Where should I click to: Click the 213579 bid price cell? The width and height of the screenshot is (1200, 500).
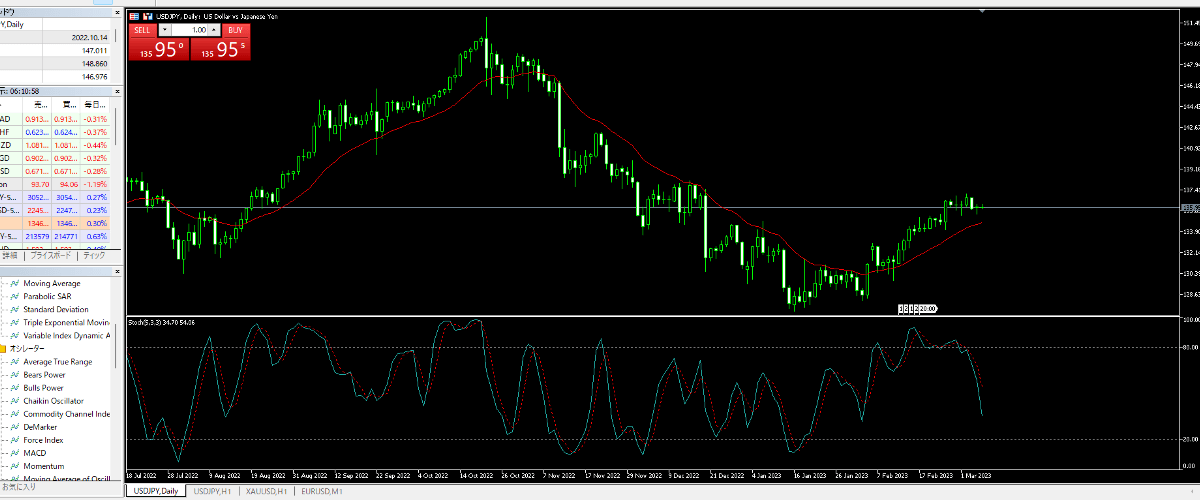pos(39,236)
